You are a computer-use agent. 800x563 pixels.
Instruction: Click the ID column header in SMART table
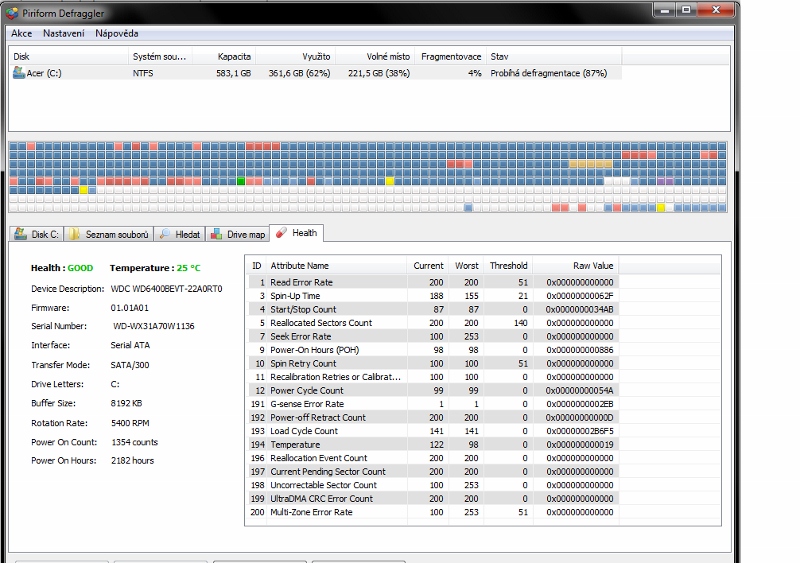tap(257, 266)
